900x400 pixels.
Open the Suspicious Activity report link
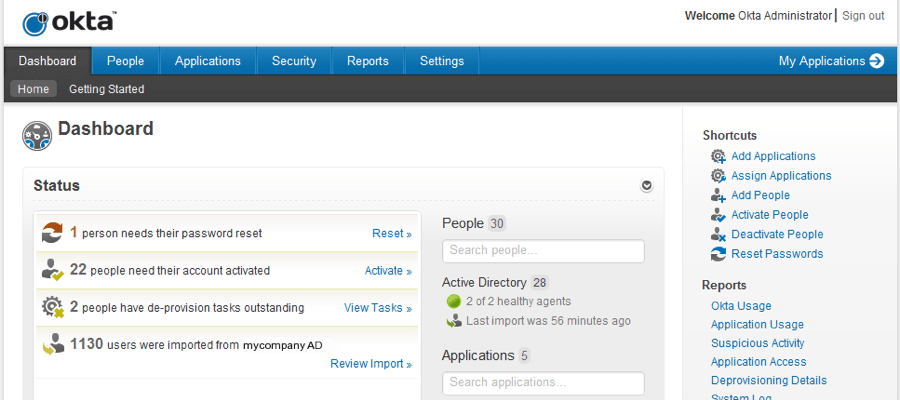[757, 343]
